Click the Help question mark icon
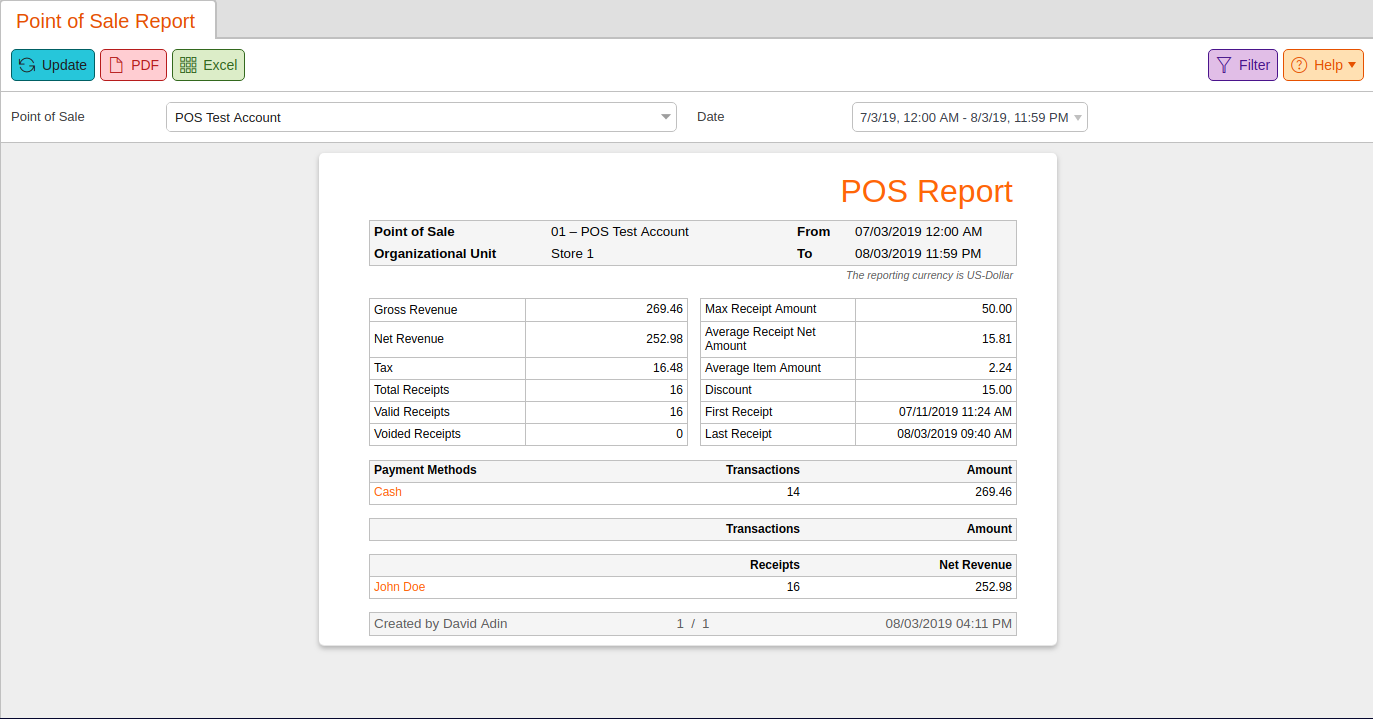Viewport: 1373px width, 719px height. (x=1299, y=65)
